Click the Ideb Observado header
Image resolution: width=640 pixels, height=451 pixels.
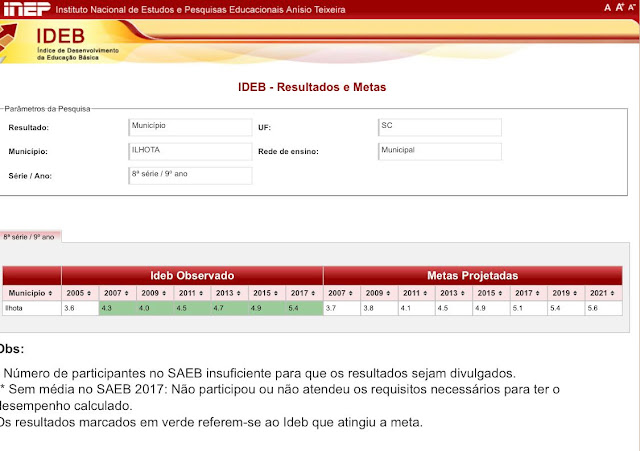tap(192, 275)
